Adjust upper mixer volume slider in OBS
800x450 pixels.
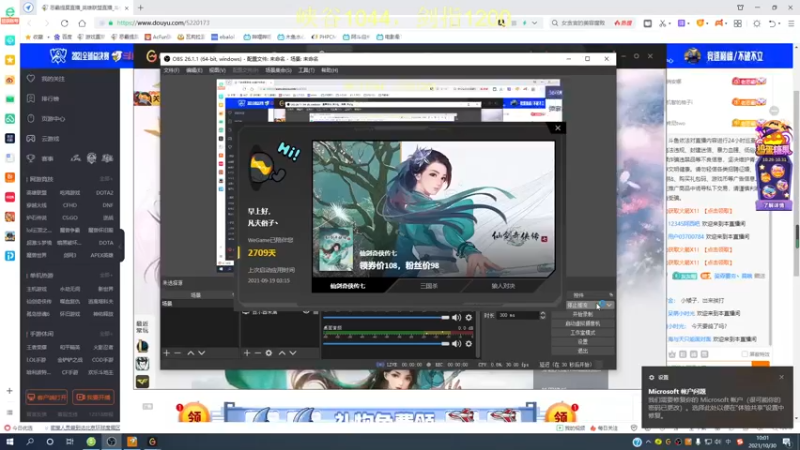pos(386,317)
